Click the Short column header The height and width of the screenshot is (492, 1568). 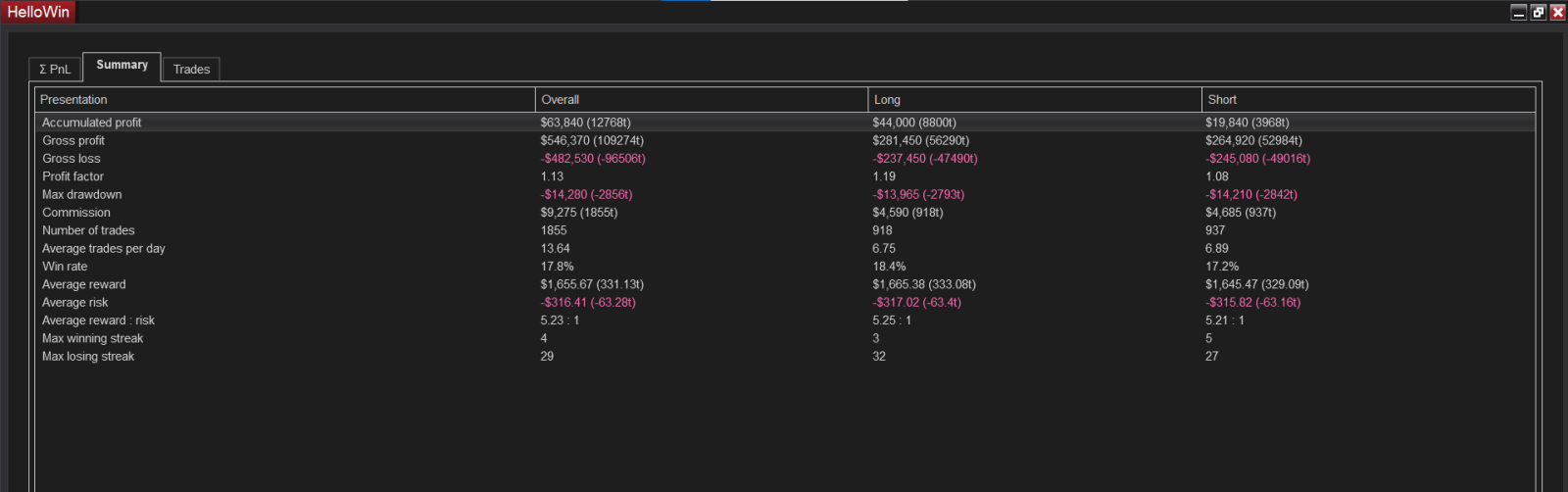1369,100
